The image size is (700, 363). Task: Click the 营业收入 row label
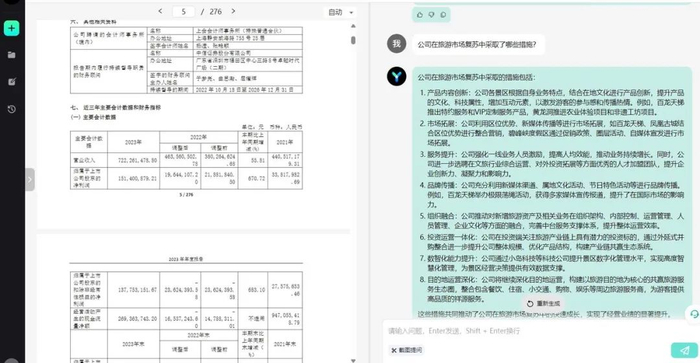84,160
